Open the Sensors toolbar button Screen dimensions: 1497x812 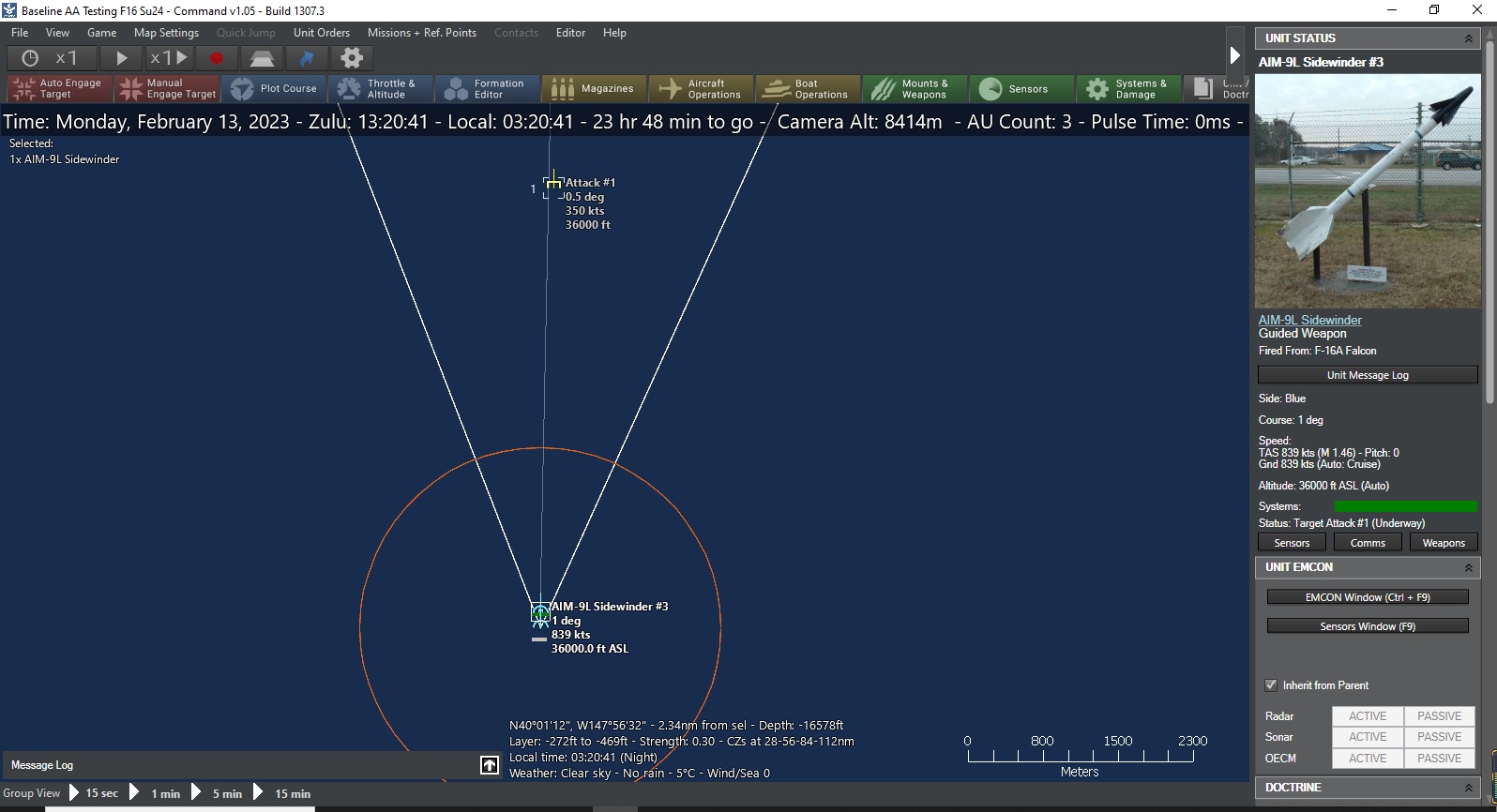pos(1022,89)
